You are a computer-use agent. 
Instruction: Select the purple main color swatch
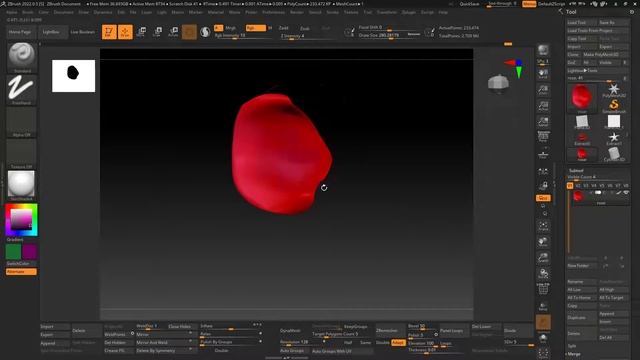[x=29, y=252]
